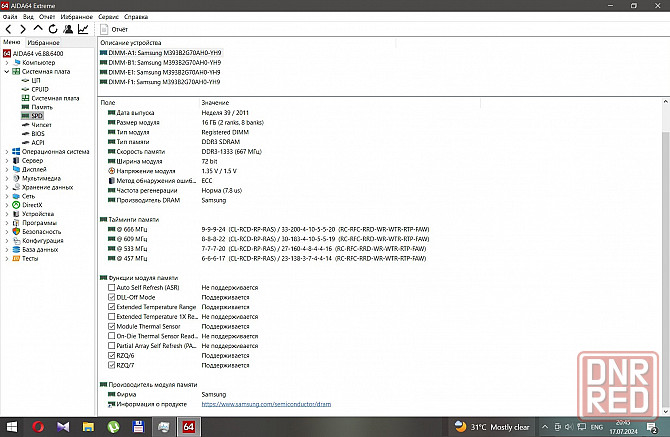The height and width of the screenshot is (437, 670).
Task: Refresh the report with Refresh icon
Action: coord(53,29)
